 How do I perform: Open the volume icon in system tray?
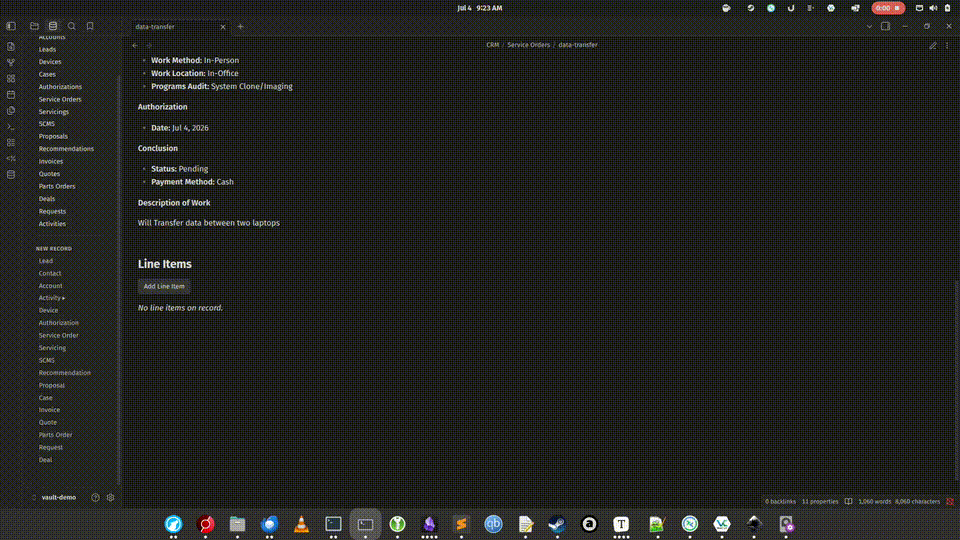pyautogui.click(x=933, y=8)
